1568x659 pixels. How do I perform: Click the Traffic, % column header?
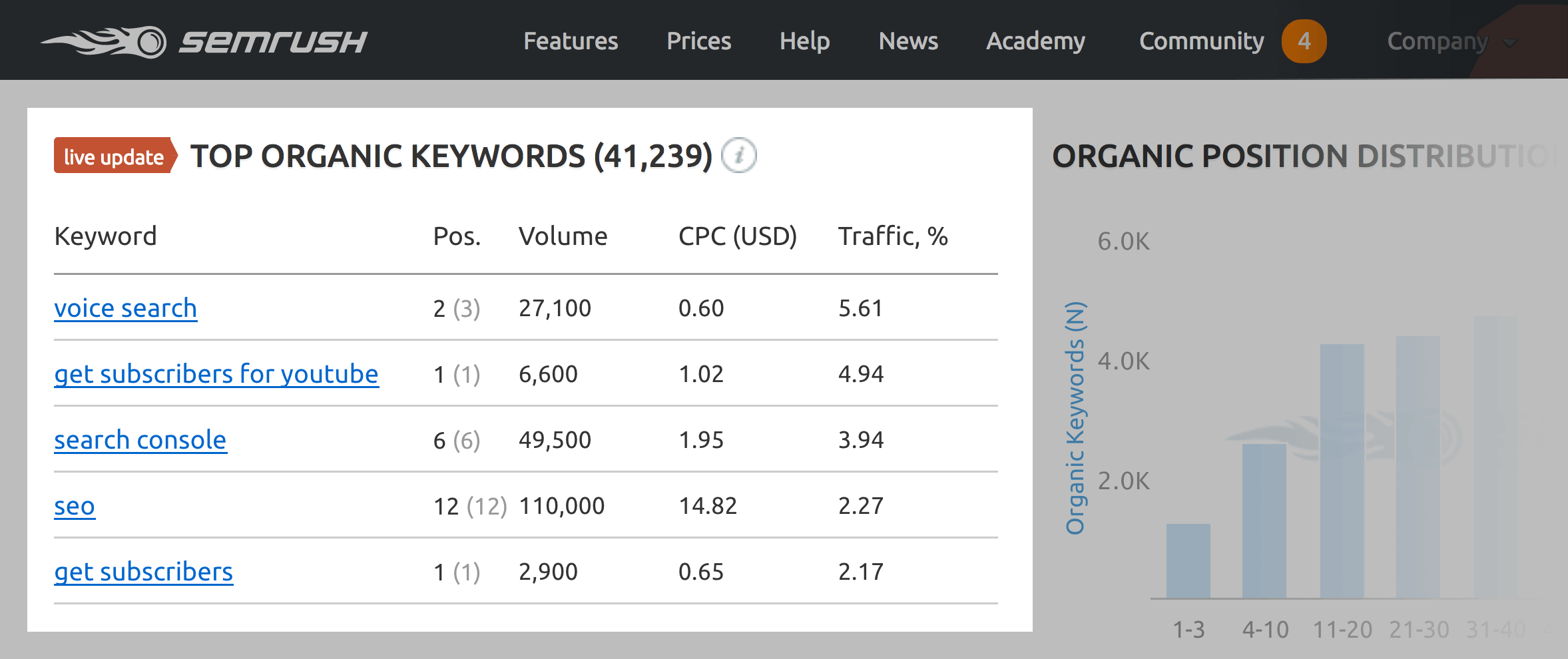pyautogui.click(x=893, y=236)
